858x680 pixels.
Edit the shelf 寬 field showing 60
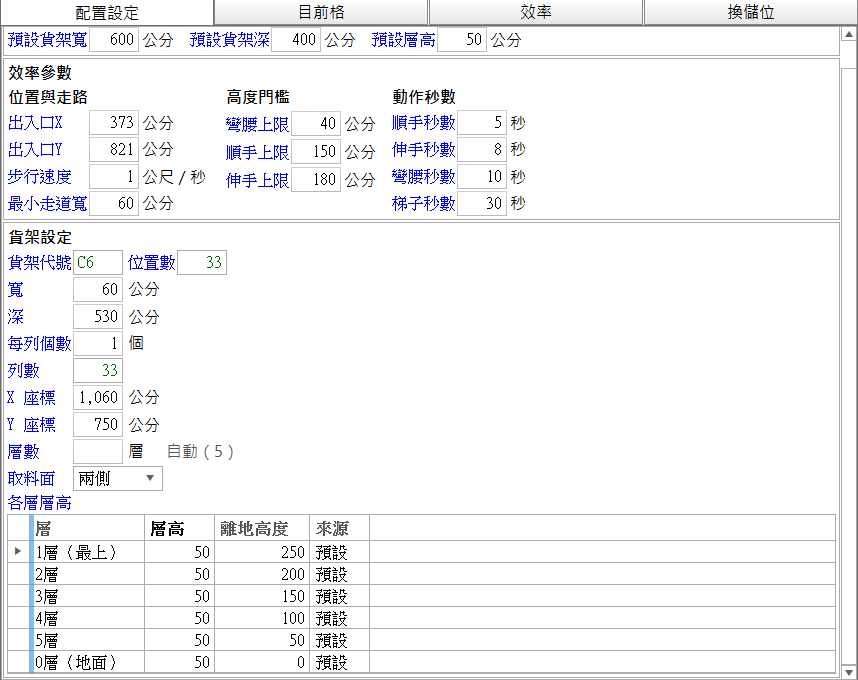pyautogui.click(x=98, y=289)
